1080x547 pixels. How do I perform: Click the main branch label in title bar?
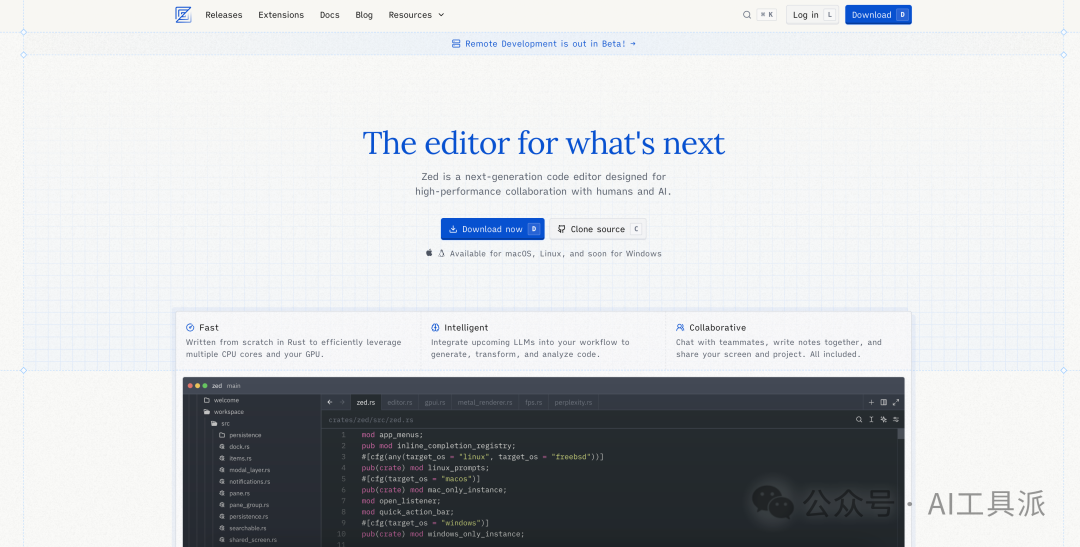233,386
